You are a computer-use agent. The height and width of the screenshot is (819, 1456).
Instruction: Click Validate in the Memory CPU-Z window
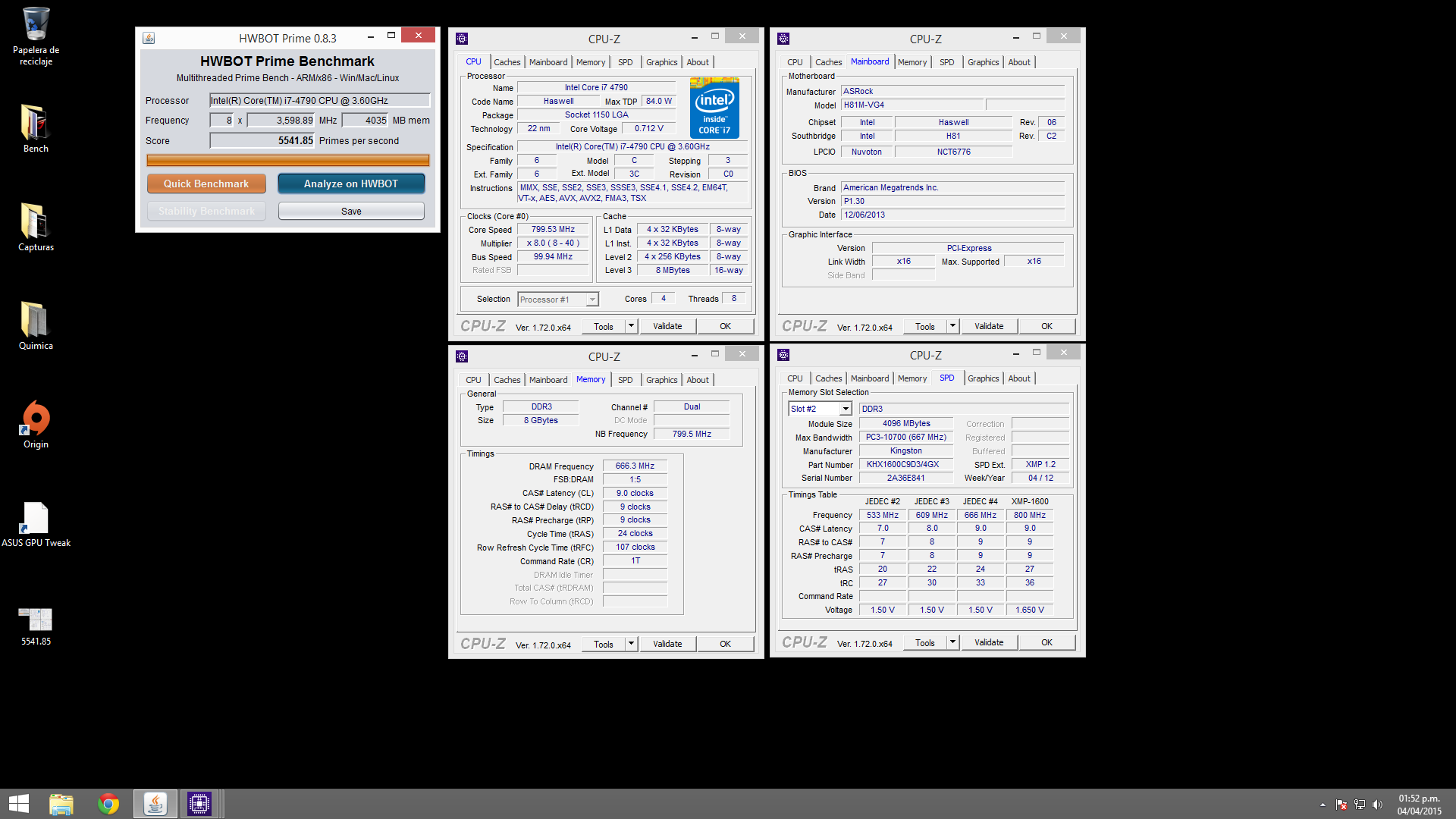click(x=667, y=644)
